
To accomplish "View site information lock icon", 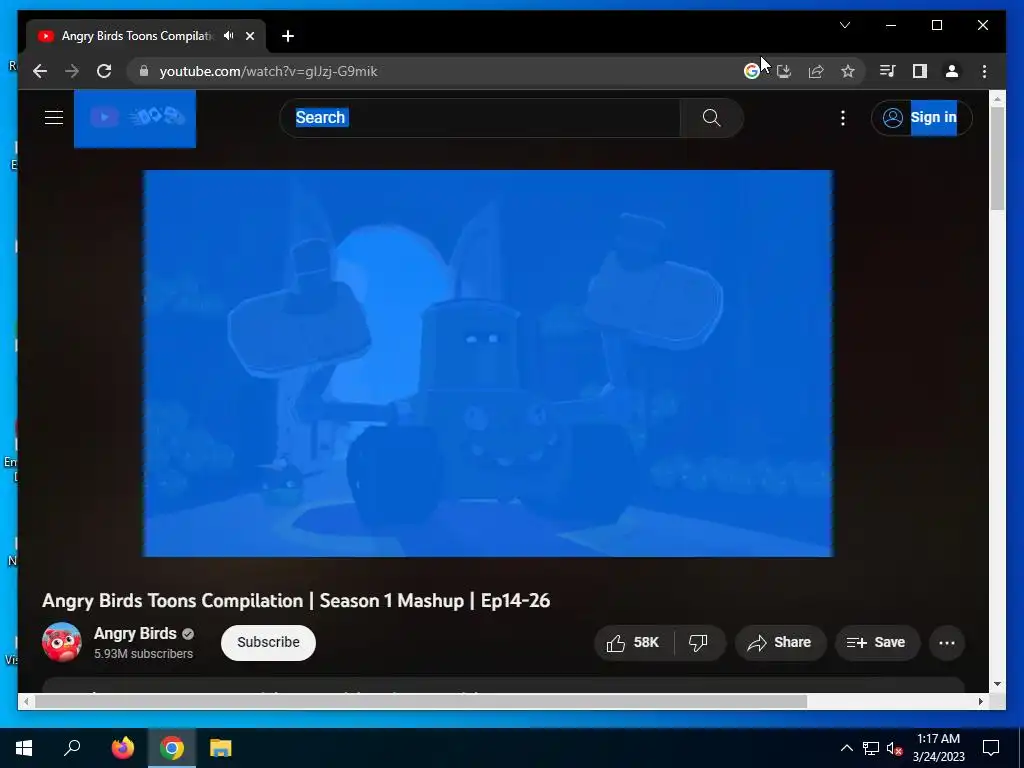I will (x=144, y=71).
